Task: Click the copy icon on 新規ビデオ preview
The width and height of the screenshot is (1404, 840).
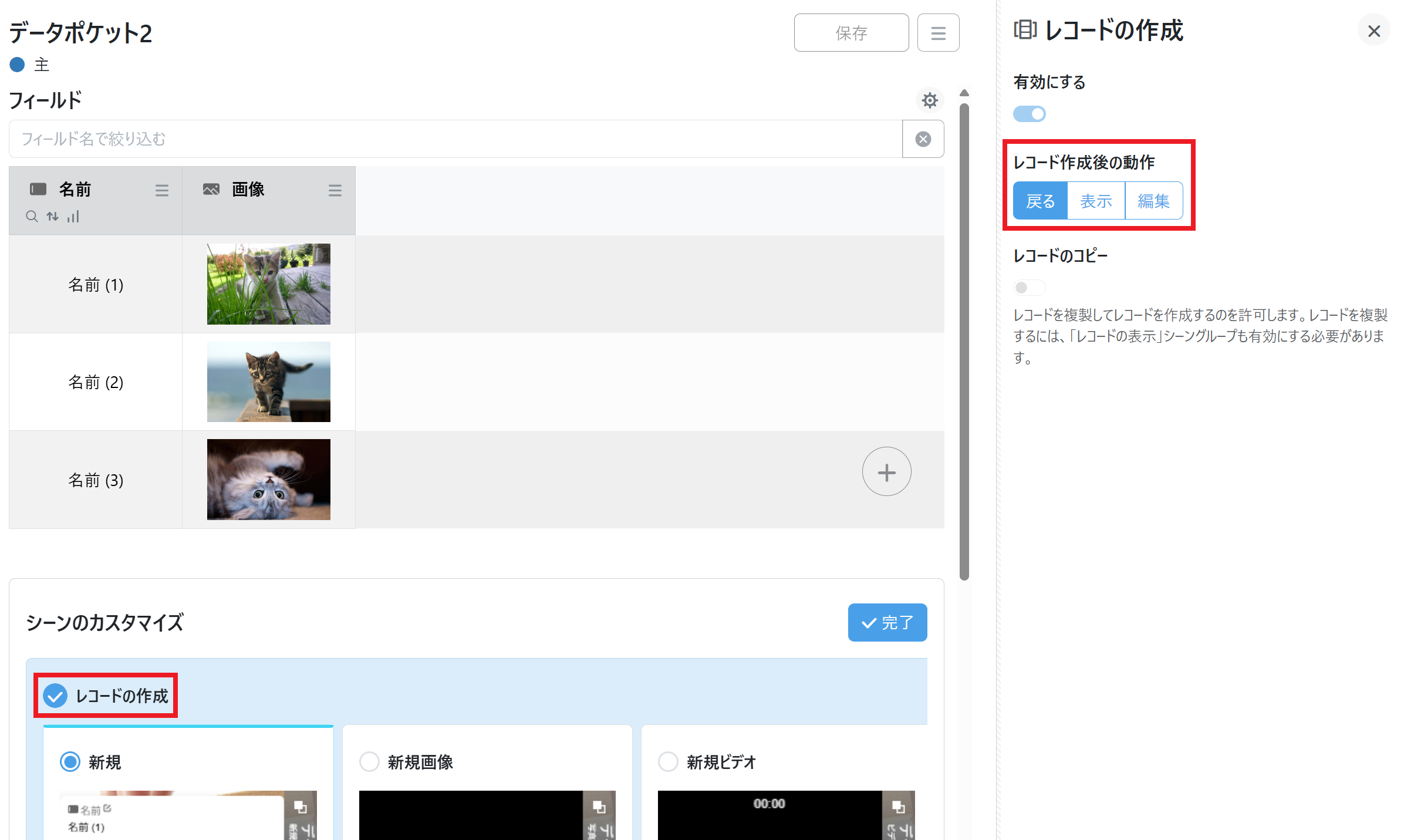Action: click(898, 807)
